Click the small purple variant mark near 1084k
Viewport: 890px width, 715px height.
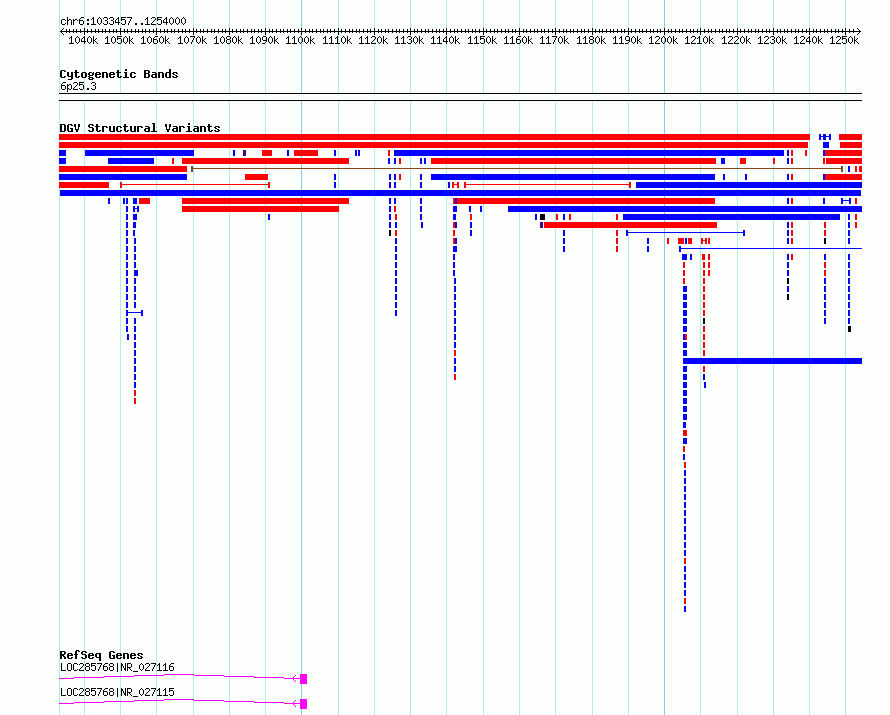(245, 153)
